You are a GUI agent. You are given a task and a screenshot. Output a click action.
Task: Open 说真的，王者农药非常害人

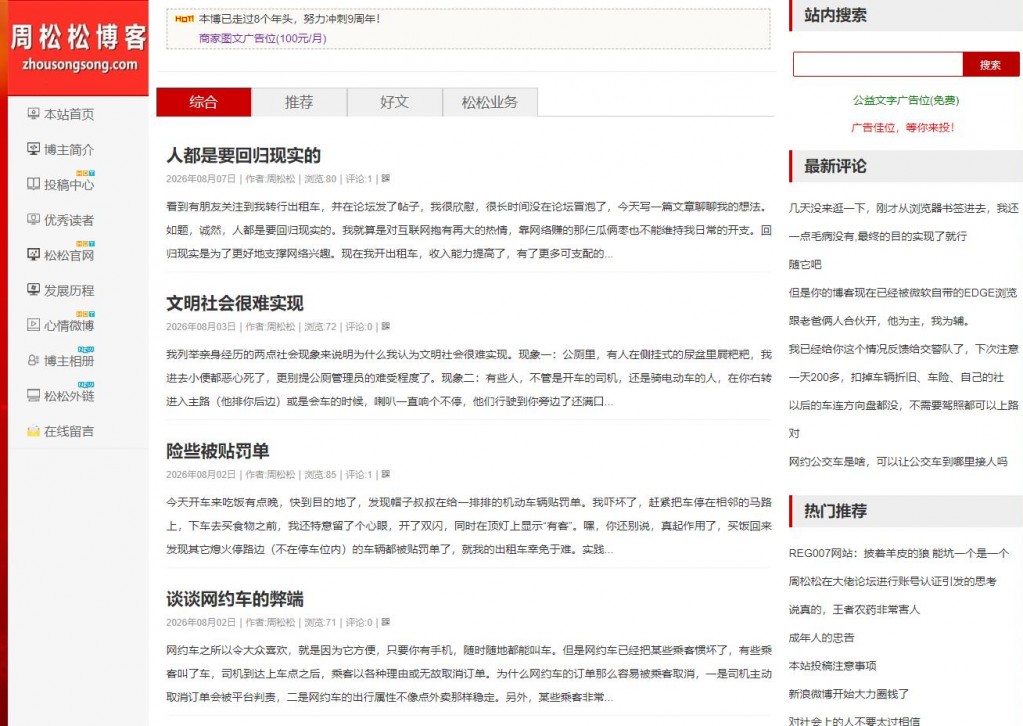(854, 609)
